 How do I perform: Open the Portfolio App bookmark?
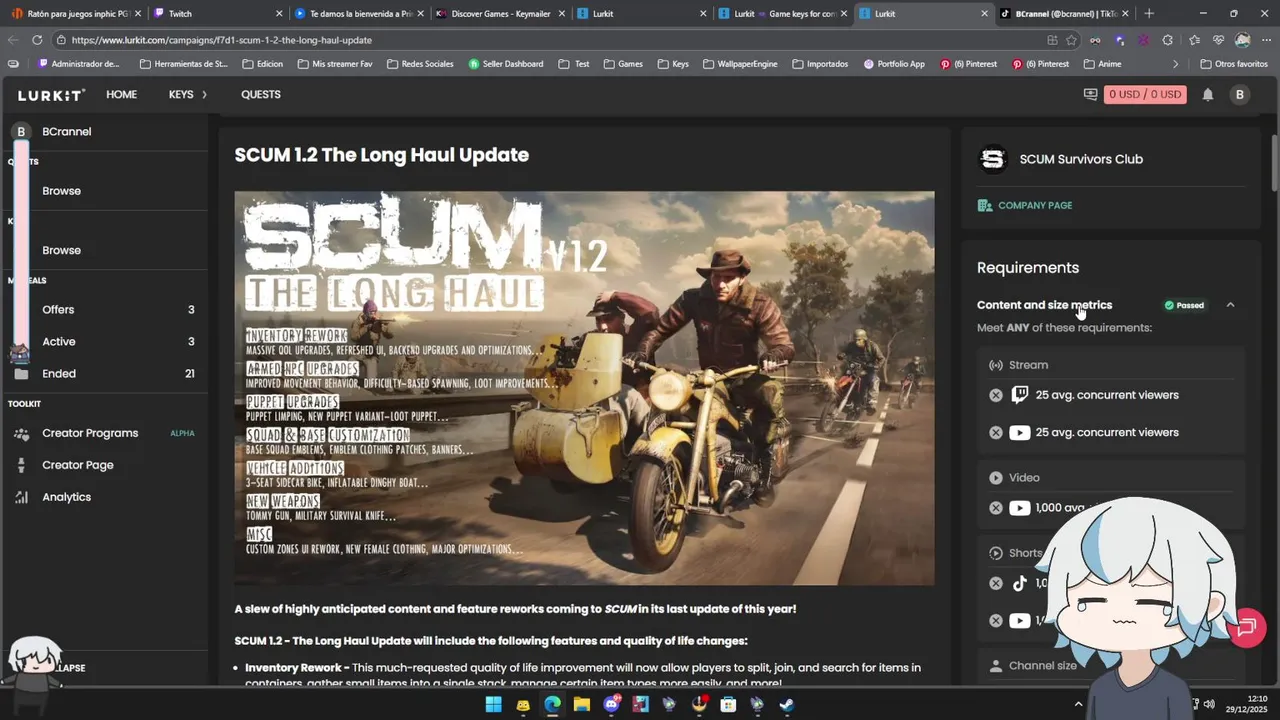point(893,64)
